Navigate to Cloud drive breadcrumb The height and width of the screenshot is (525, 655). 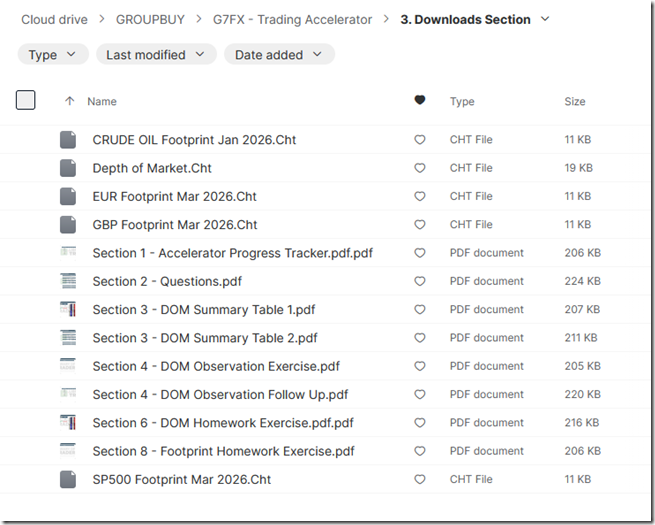(x=54, y=20)
